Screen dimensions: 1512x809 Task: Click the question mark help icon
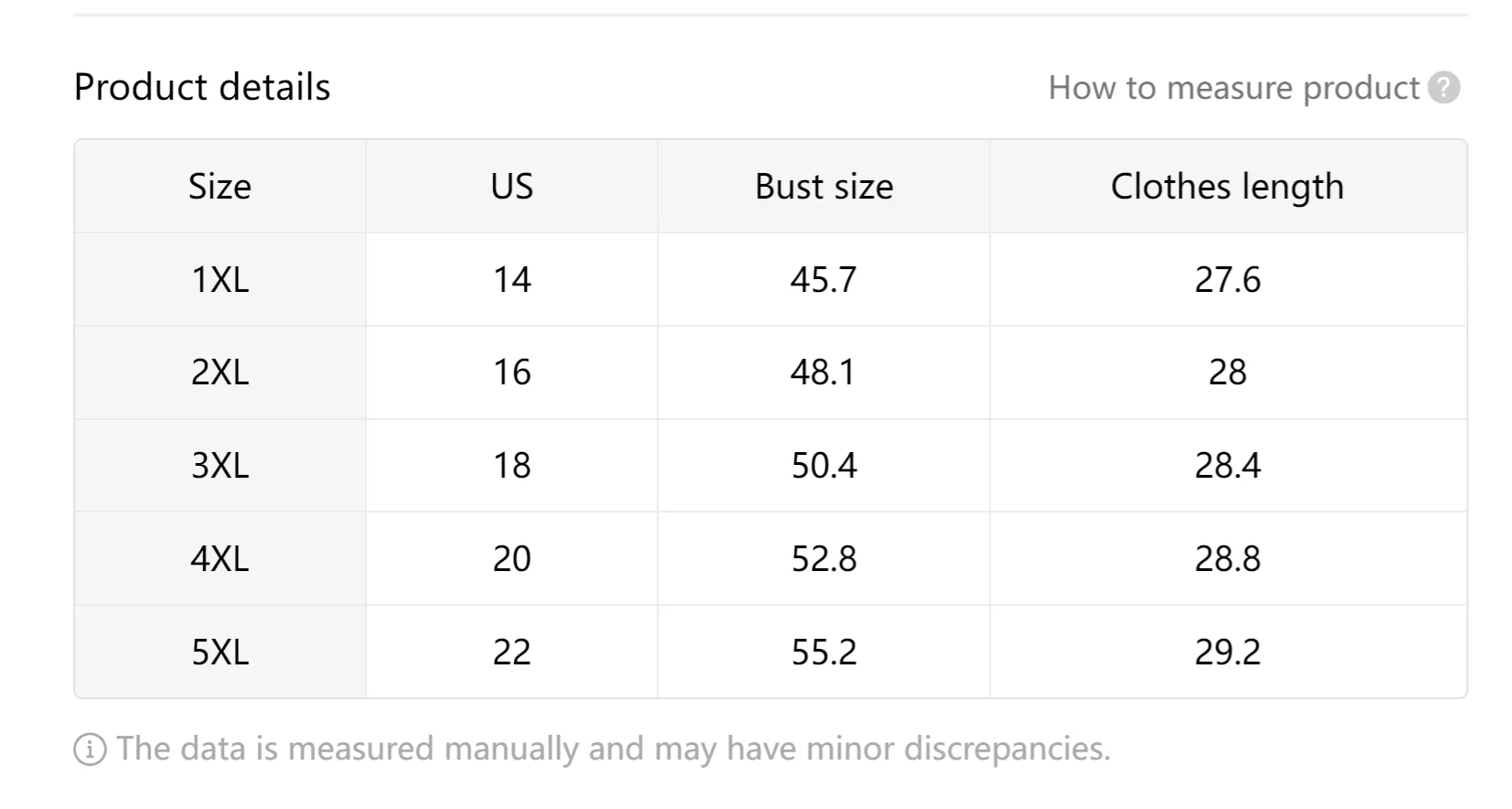click(1443, 88)
